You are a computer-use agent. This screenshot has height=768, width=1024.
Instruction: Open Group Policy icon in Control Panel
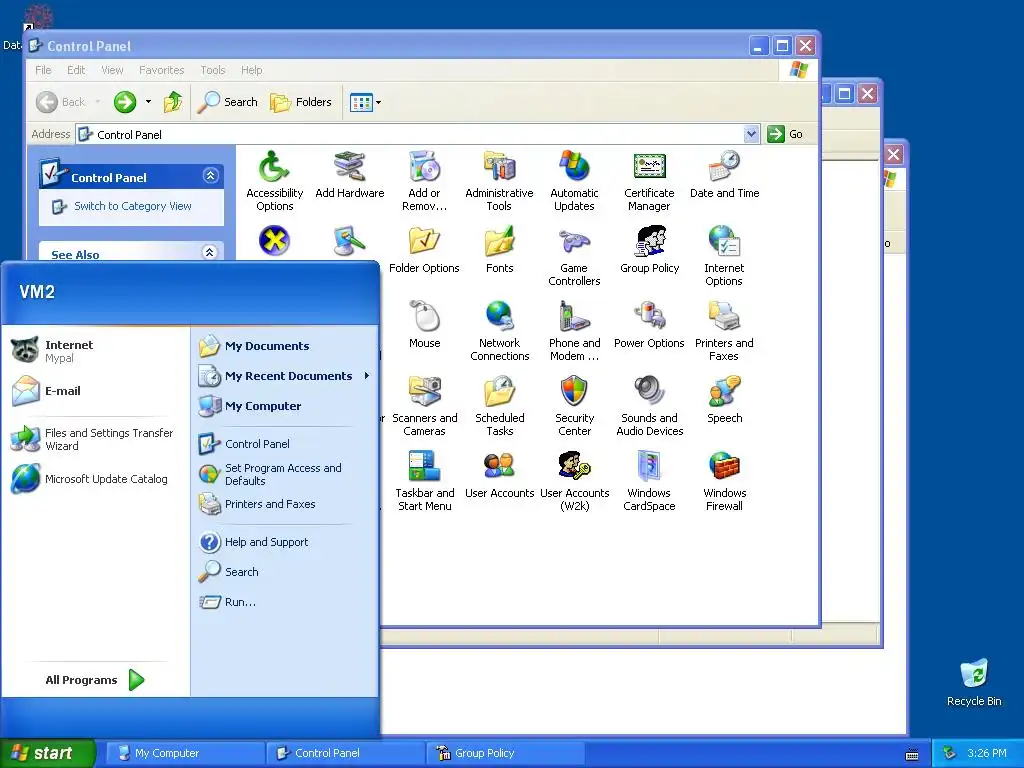point(650,249)
